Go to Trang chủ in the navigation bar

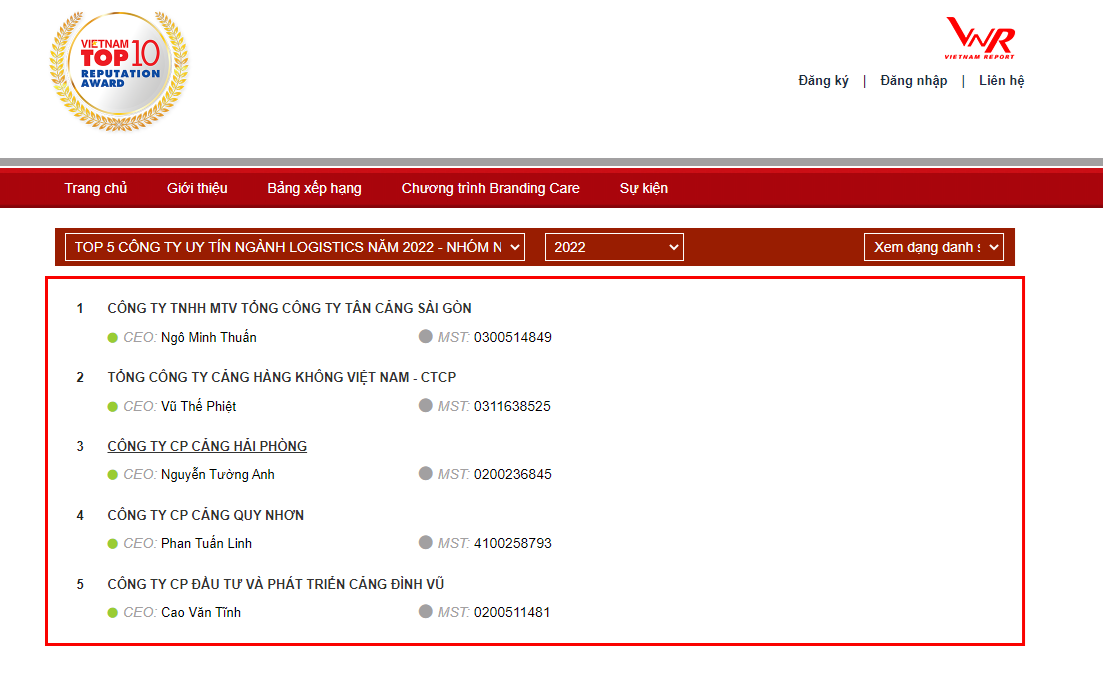pyautogui.click(x=96, y=188)
